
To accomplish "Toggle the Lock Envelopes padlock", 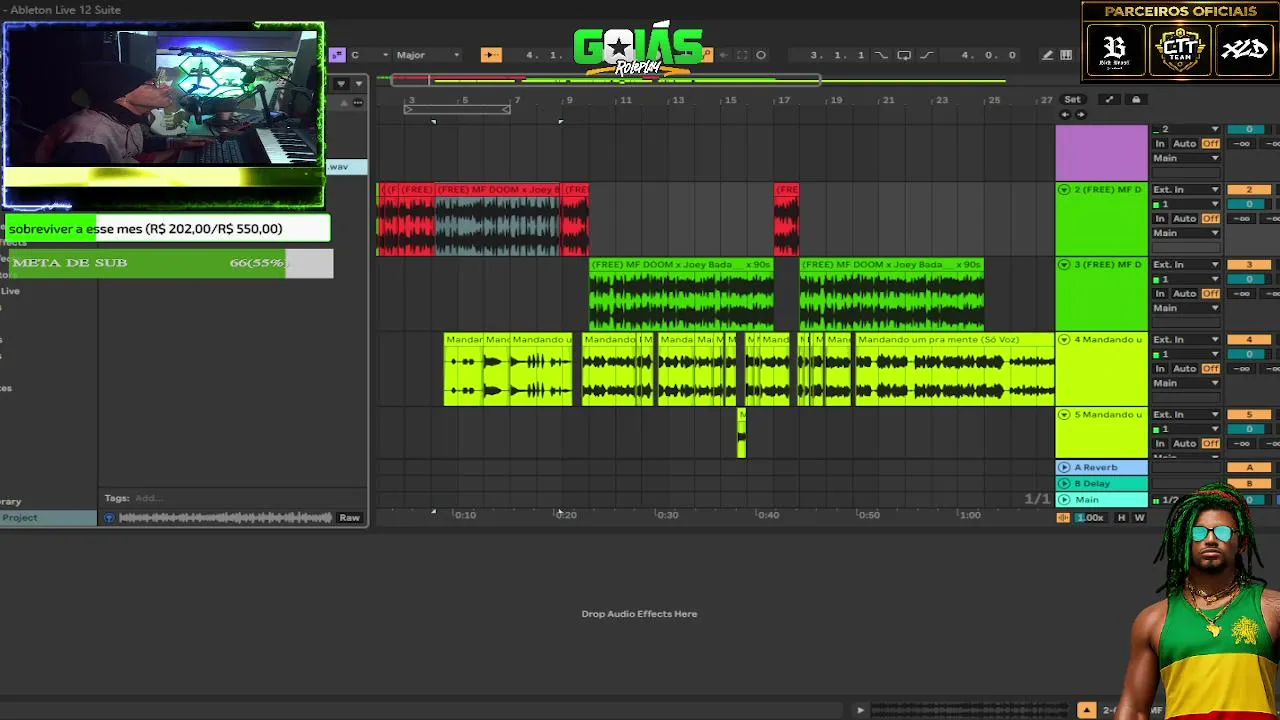I will pos(1136,99).
